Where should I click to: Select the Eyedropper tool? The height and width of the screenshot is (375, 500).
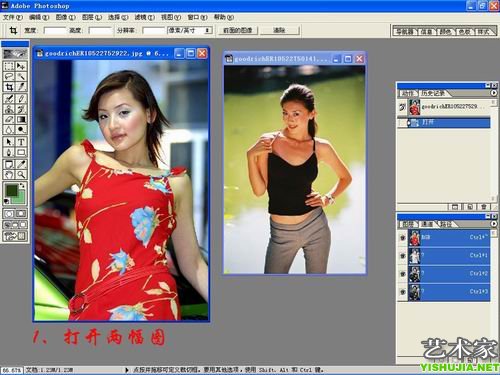(21, 164)
